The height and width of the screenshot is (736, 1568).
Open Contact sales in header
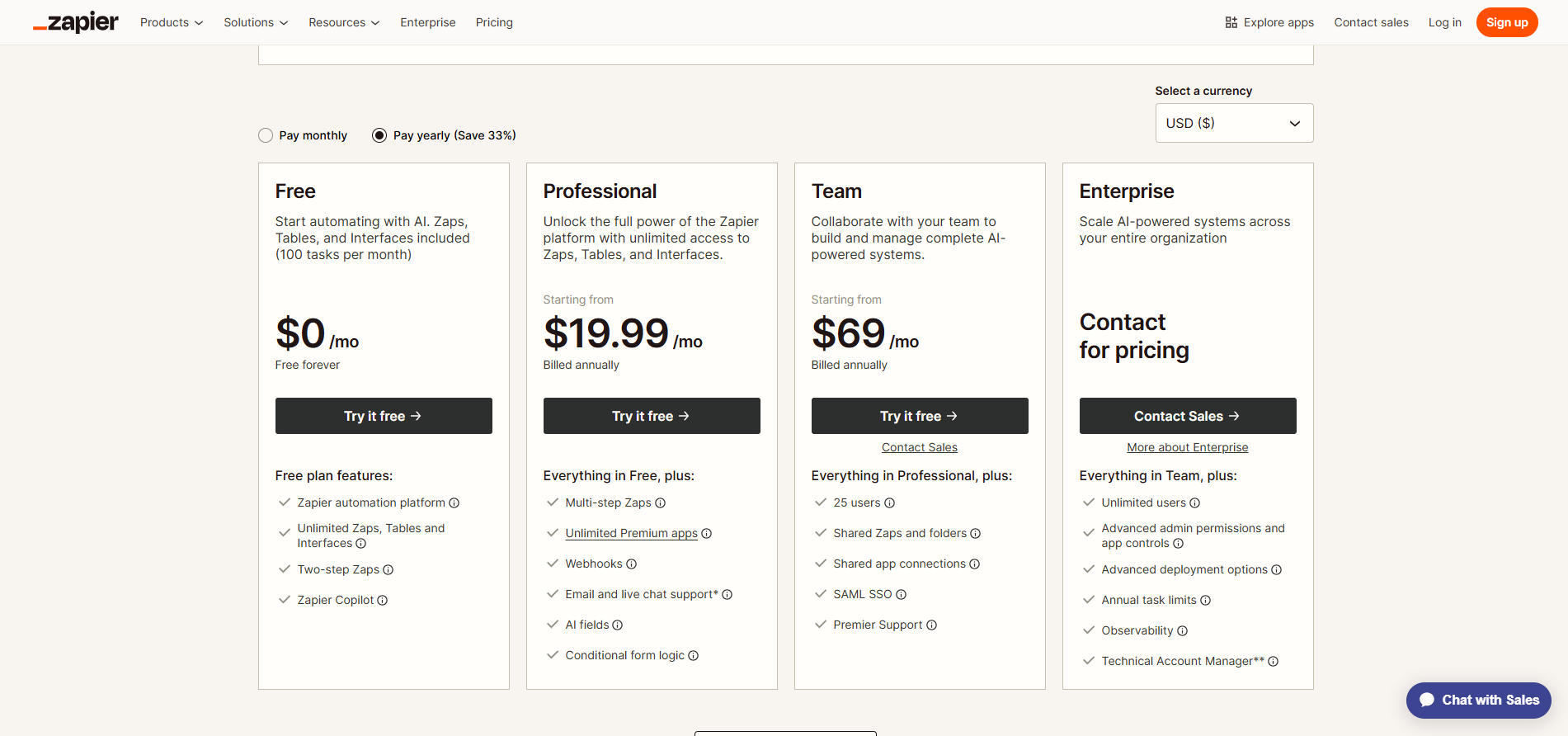pos(1371,22)
